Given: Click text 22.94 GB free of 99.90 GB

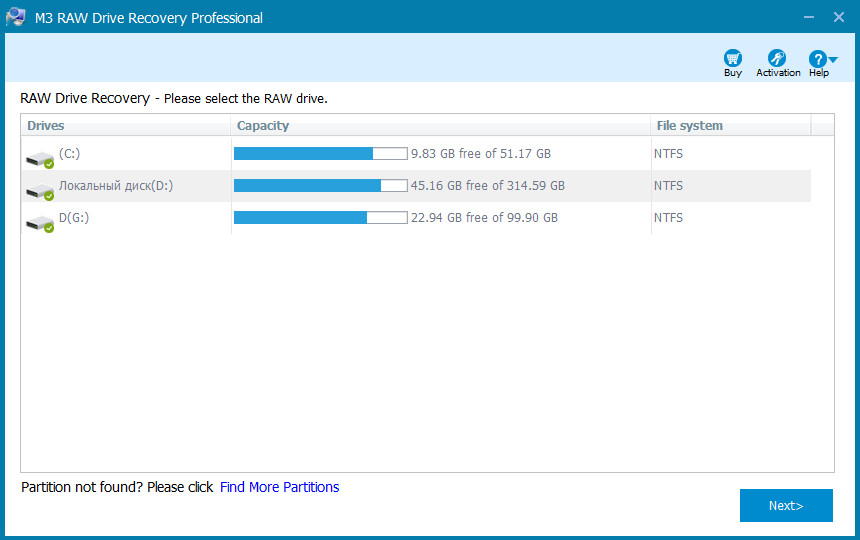Looking at the screenshot, I should click(x=484, y=218).
